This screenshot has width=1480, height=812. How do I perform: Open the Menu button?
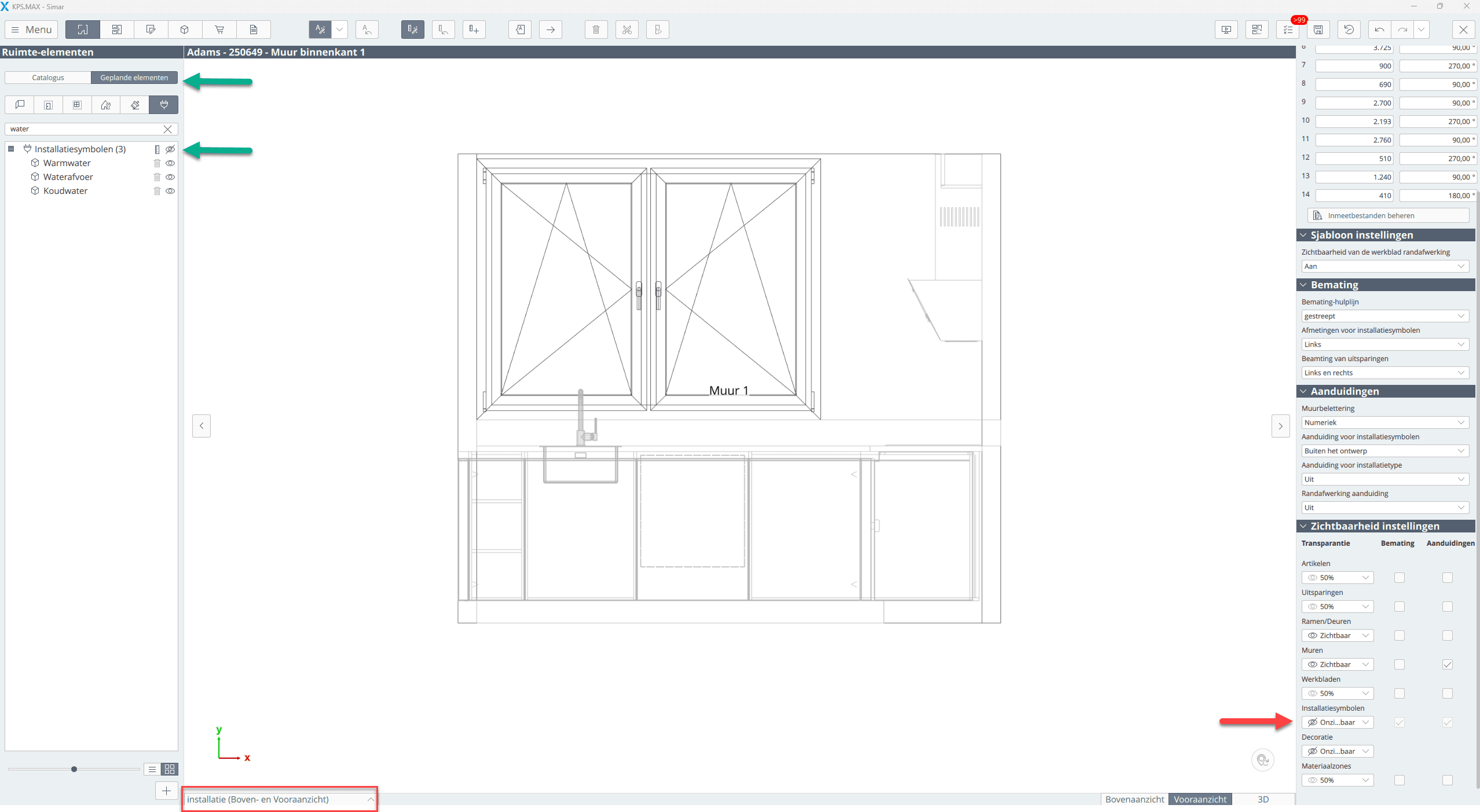click(31, 30)
